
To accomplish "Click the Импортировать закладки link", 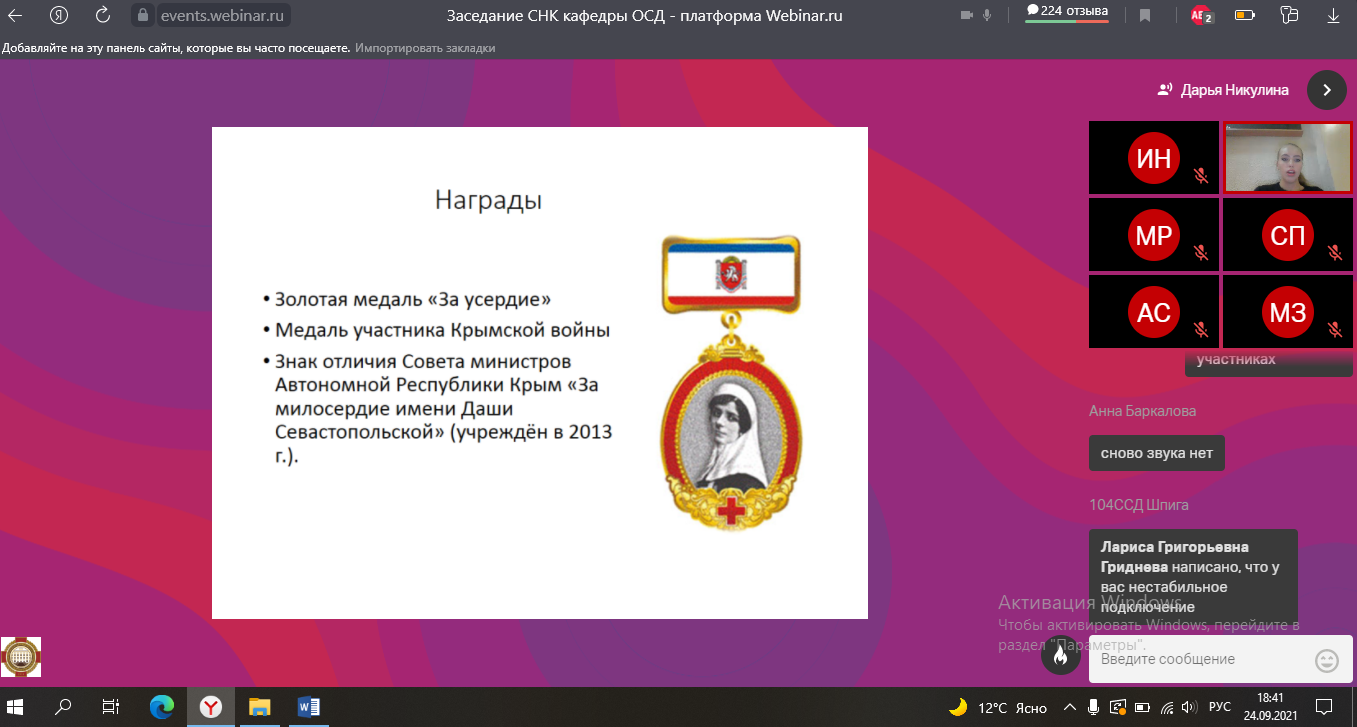I will pyautogui.click(x=425, y=48).
